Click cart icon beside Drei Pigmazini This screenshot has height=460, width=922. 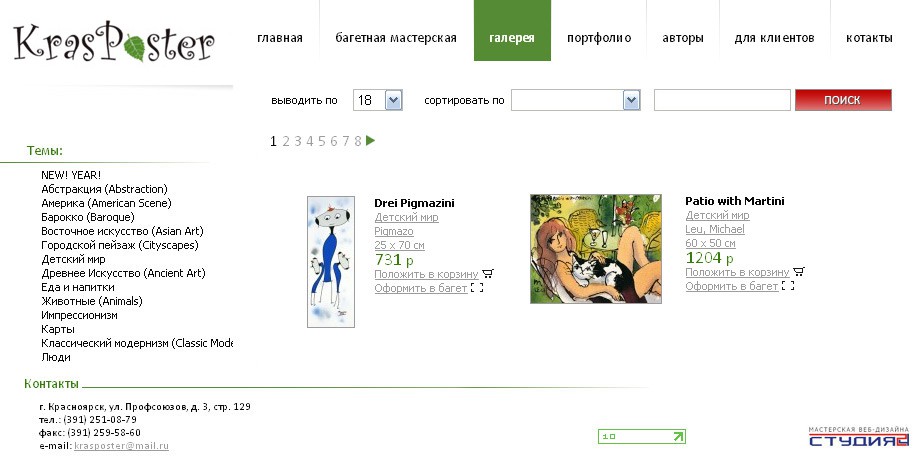tap(487, 274)
